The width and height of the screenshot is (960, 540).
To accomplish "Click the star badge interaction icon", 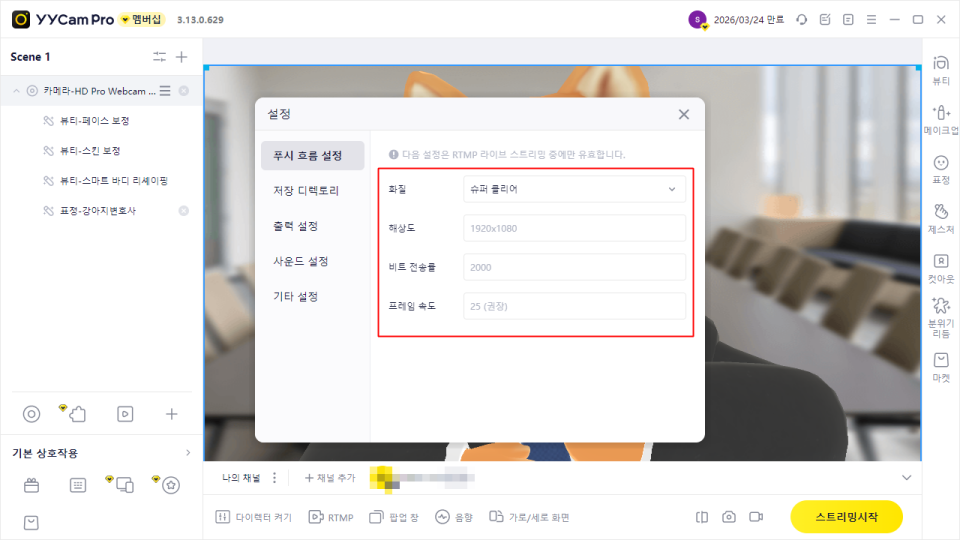I will pyautogui.click(x=169, y=485).
